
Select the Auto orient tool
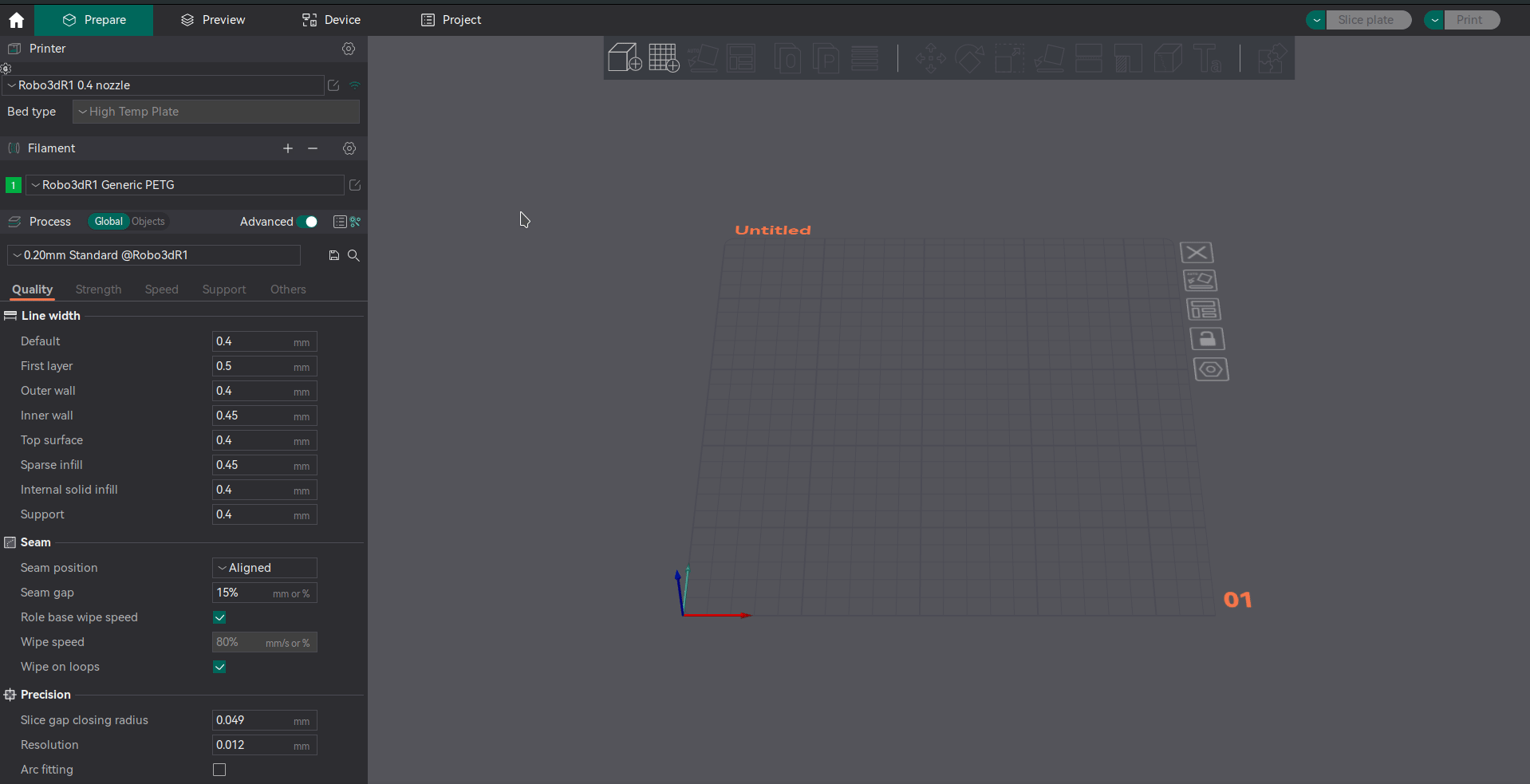(x=704, y=57)
